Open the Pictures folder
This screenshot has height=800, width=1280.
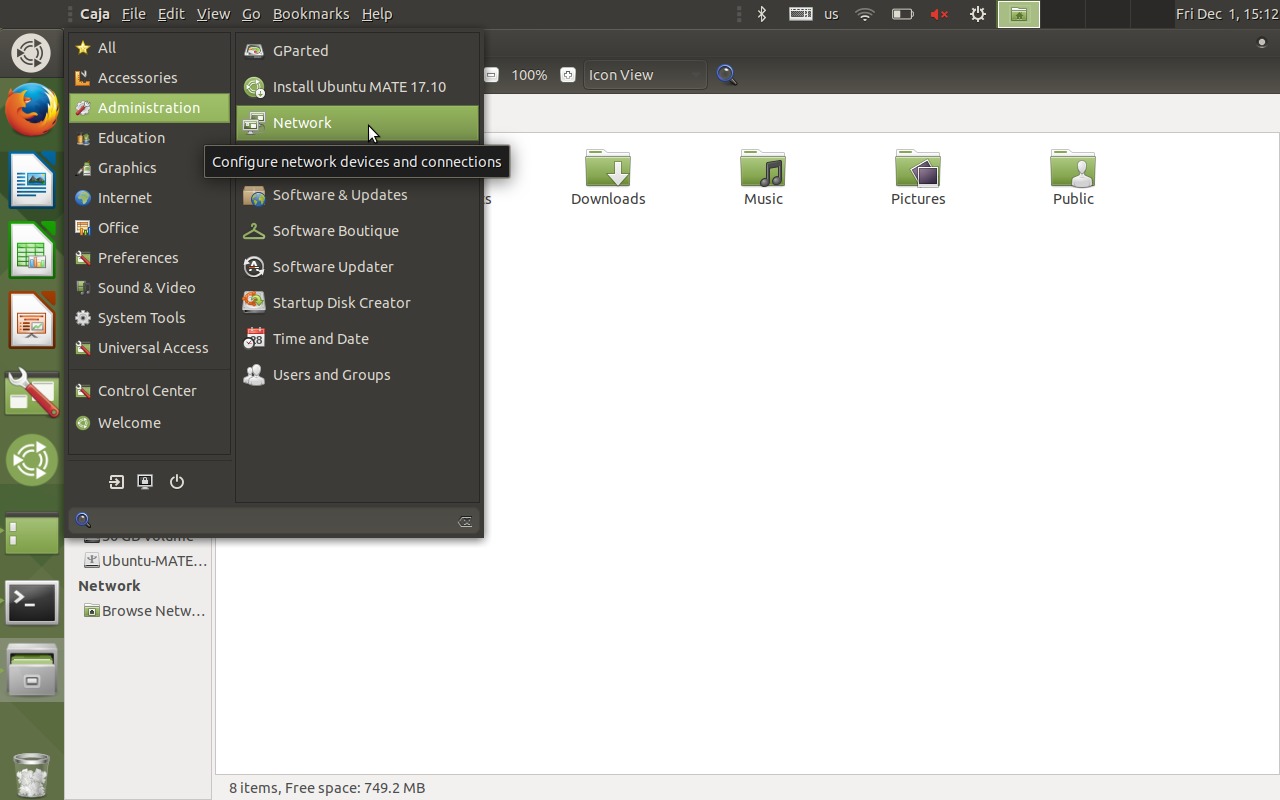tap(918, 178)
